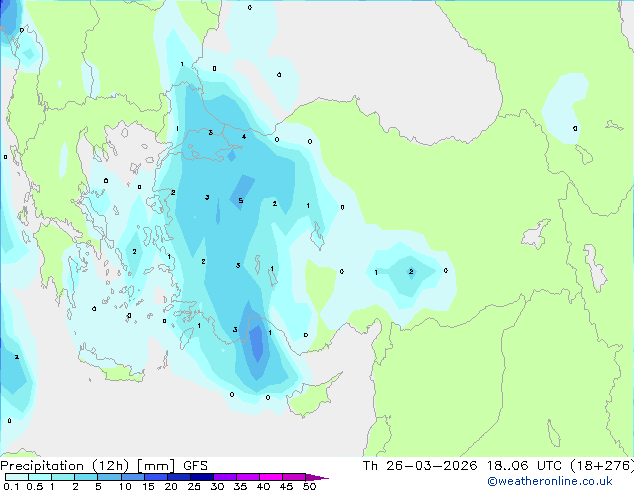The width and height of the screenshot is (634, 490).
Task: Click the 0.1–0.5 mm legend swatch
Action: click(x=17, y=477)
